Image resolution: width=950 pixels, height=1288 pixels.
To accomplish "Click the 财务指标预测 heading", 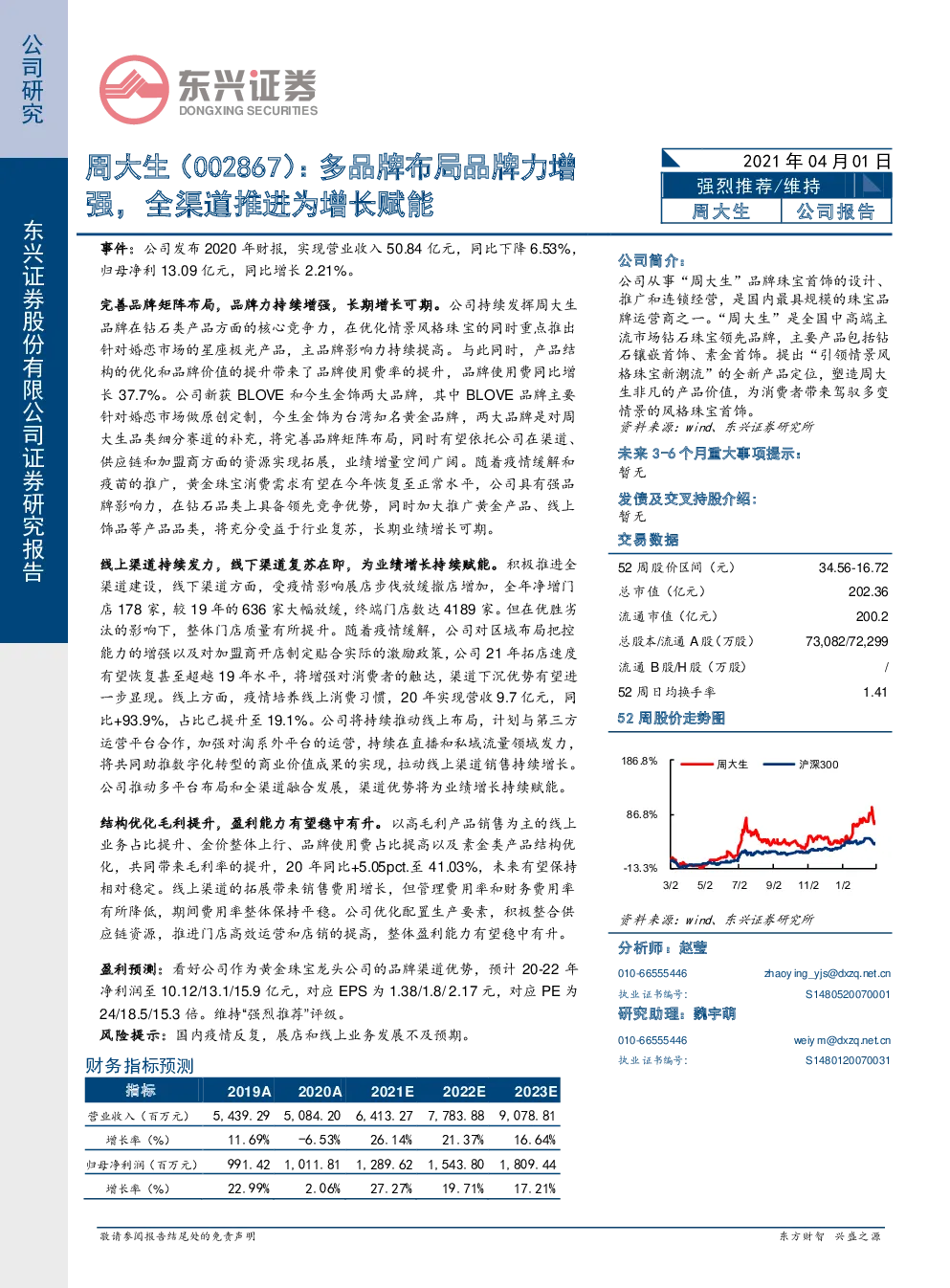I will pyautogui.click(x=140, y=1066).
